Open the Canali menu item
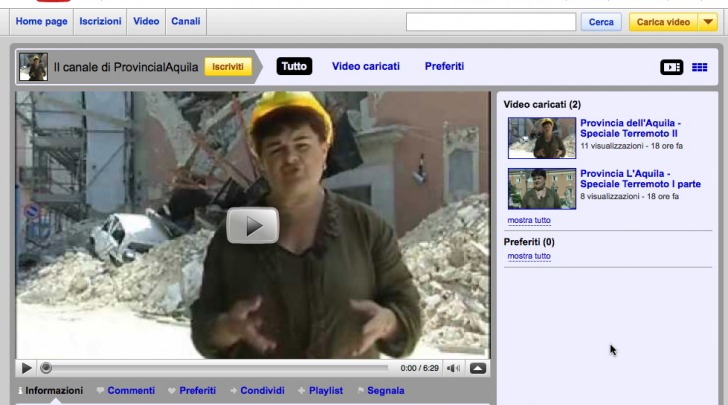This screenshot has height=405, width=728. 186,21
